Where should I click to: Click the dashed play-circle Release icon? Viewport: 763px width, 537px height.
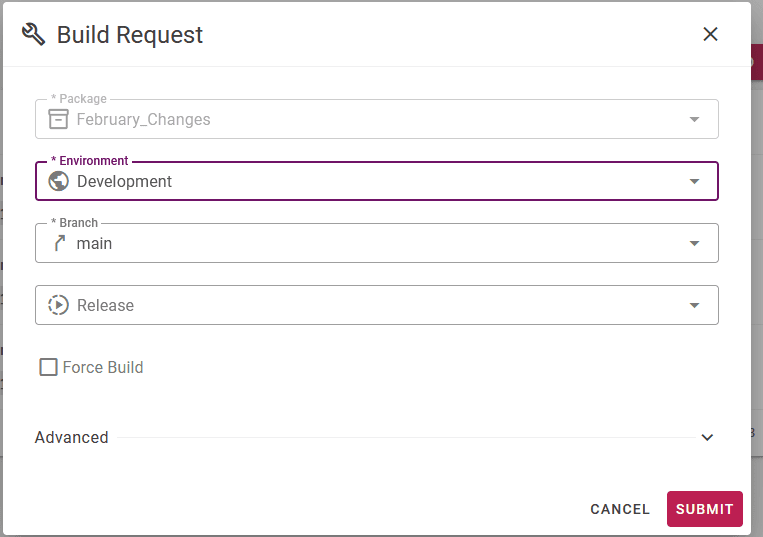pyautogui.click(x=58, y=305)
